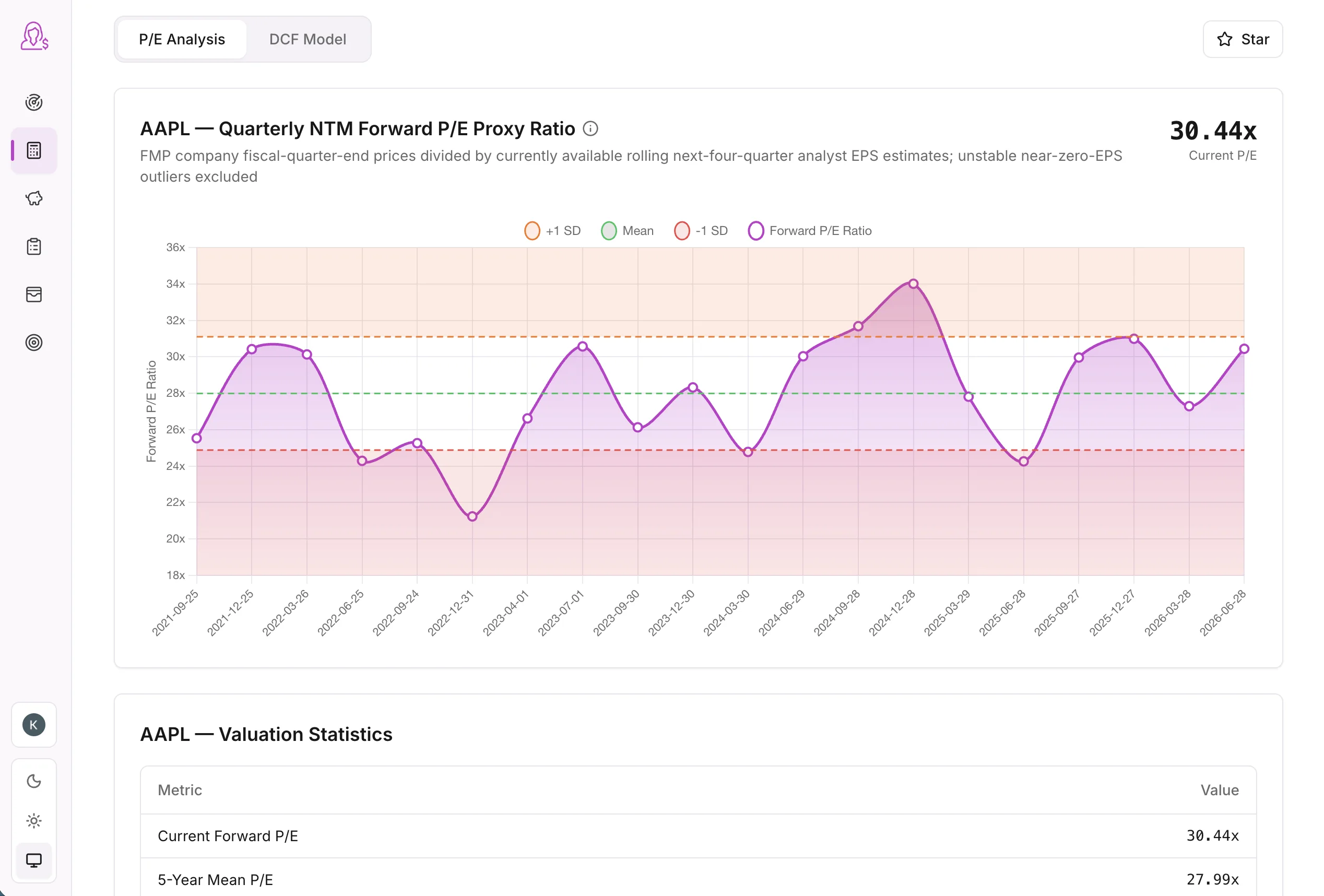This screenshot has height=896, width=1324.
Task: Click the 2024-12-28 peak data point
Action: [913, 284]
